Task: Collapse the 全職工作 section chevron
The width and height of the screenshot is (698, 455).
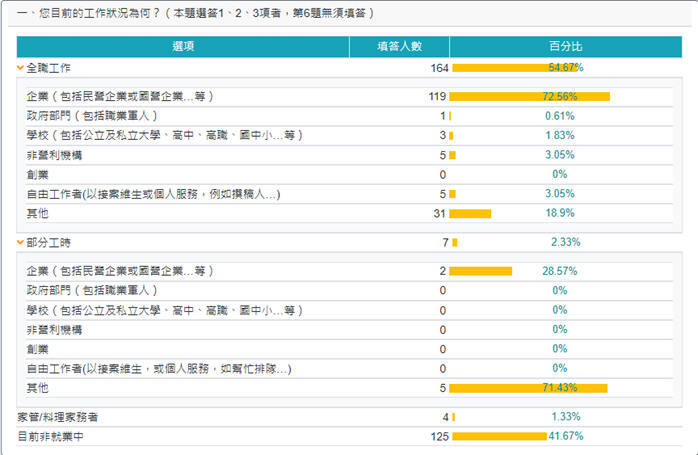Action: click(x=21, y=67)
